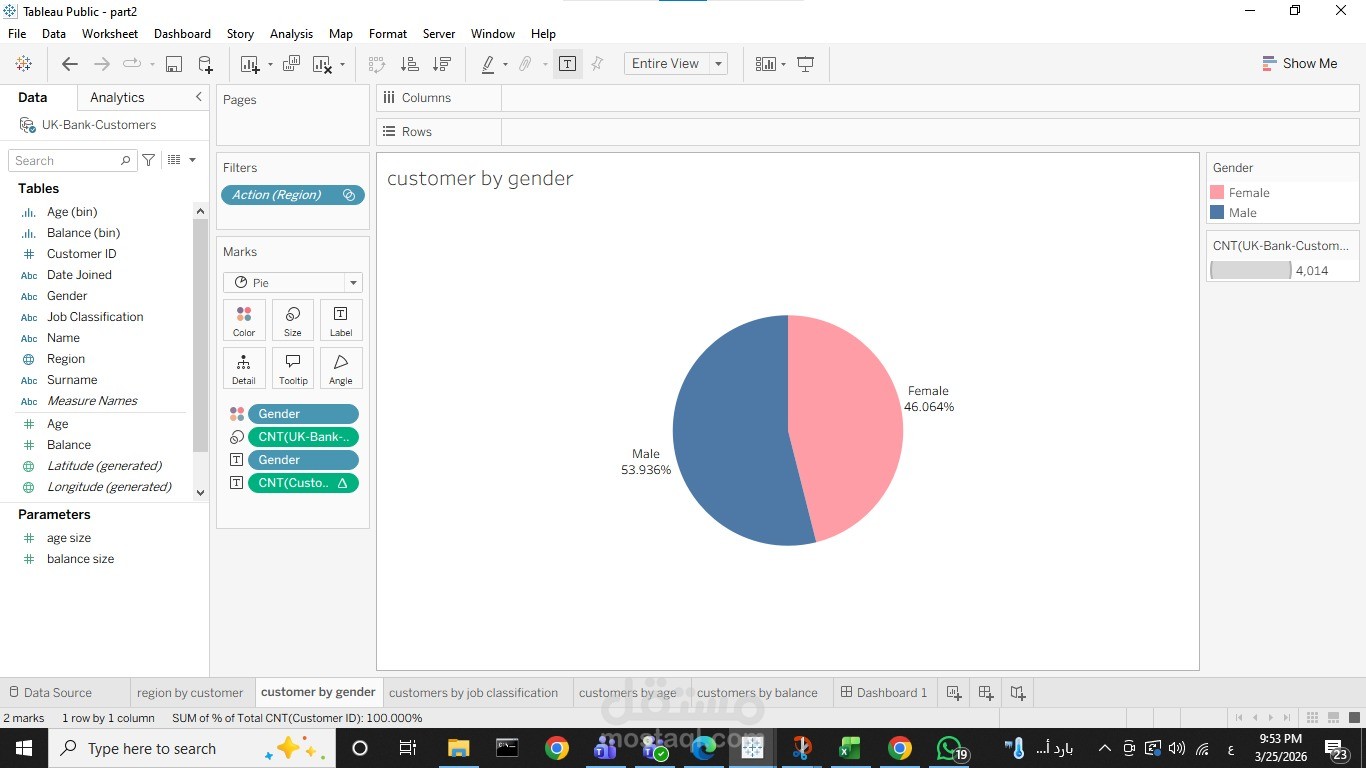Click the New Story tab icon at bottom
This screenshot has height=768, width=1366.
point(1017,692)
